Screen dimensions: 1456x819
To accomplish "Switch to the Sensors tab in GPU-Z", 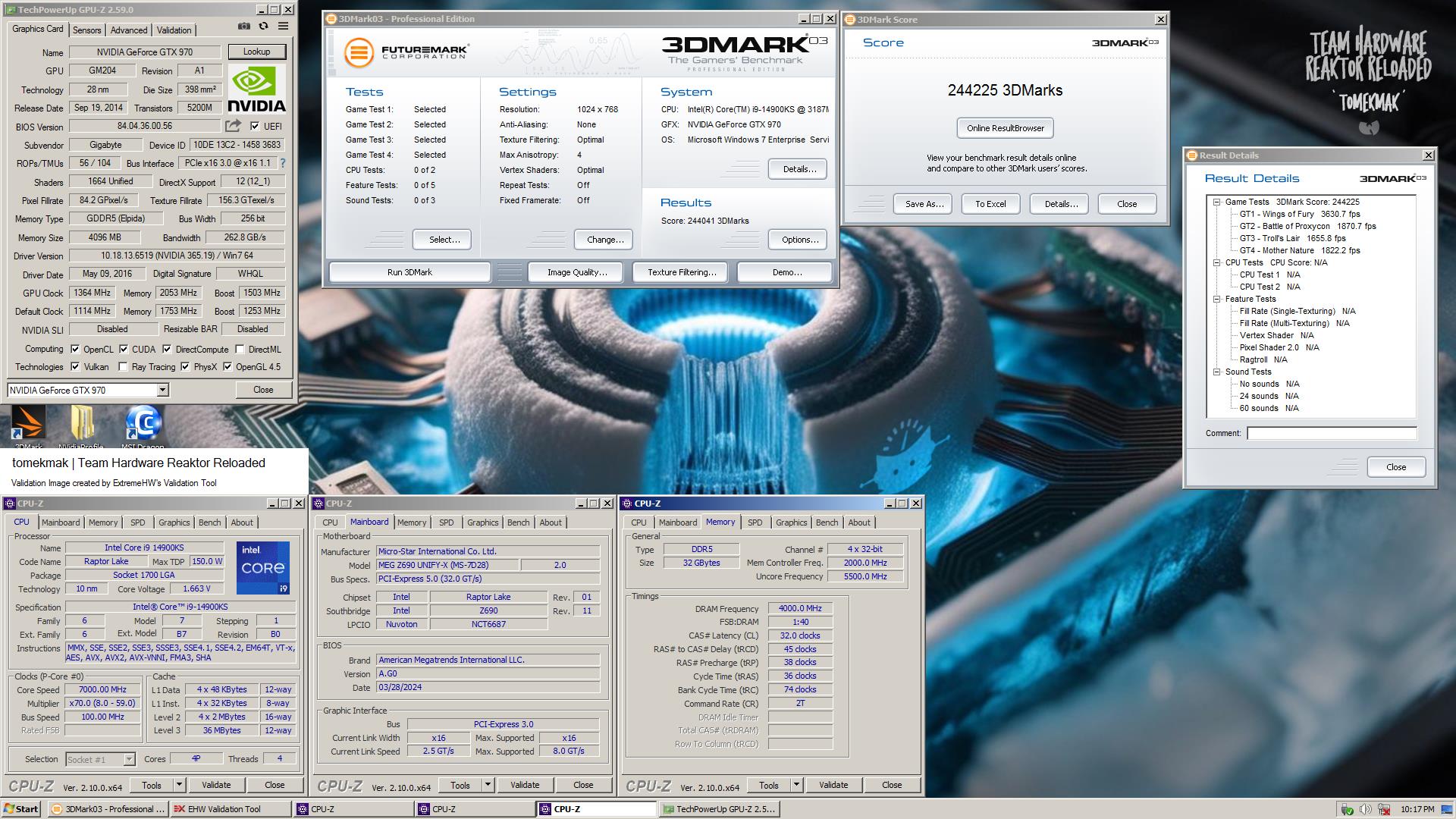I will [x=86, y=30].
